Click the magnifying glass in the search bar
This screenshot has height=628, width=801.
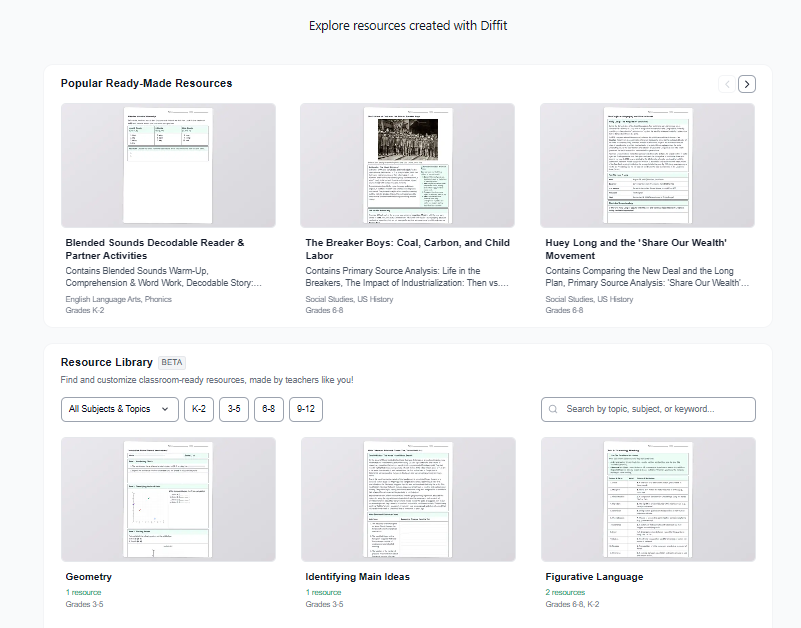(x=552, y=409)
